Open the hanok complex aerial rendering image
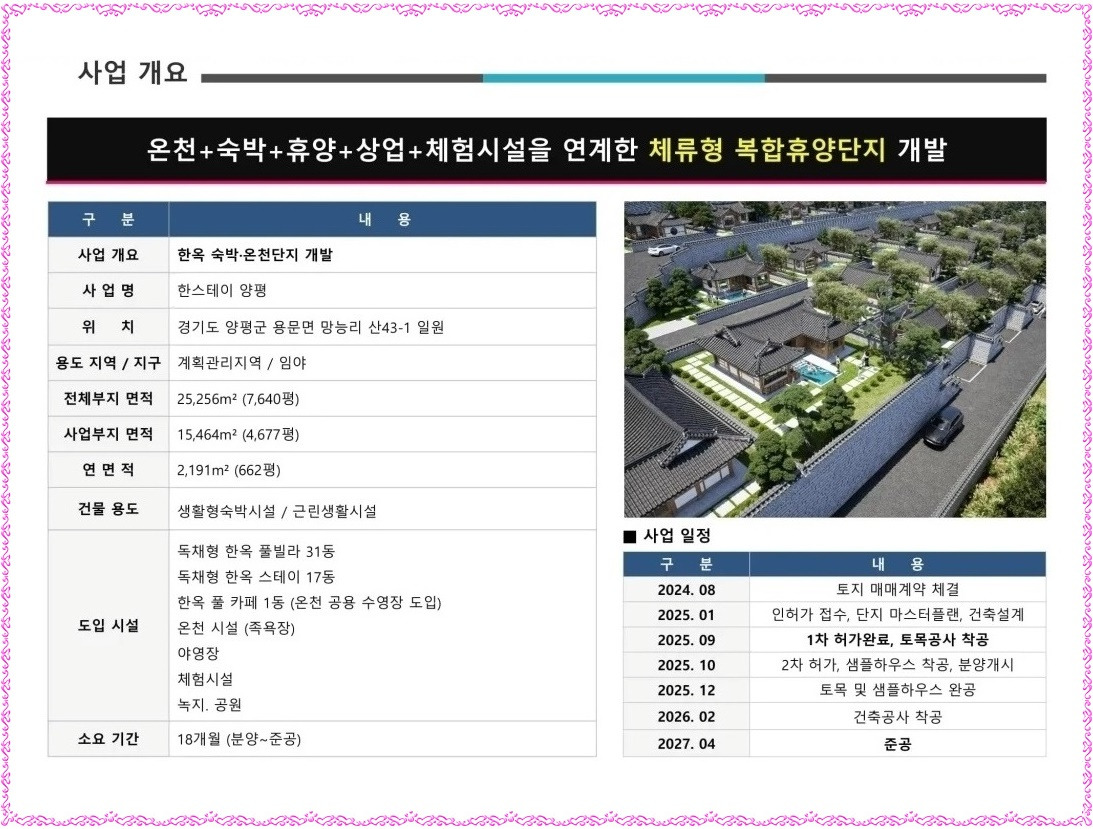This screenshot has height=829, width=1093. pos(834,359)
